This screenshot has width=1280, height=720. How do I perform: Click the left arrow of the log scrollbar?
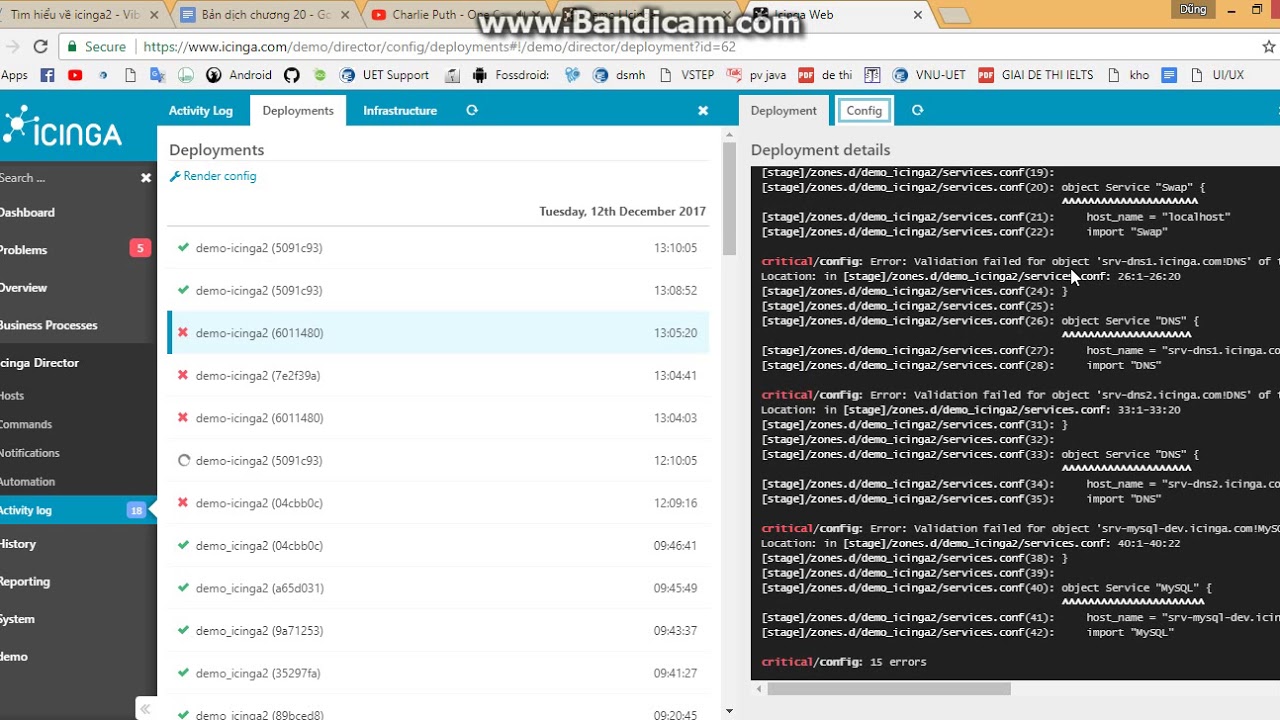pos(759,688)
